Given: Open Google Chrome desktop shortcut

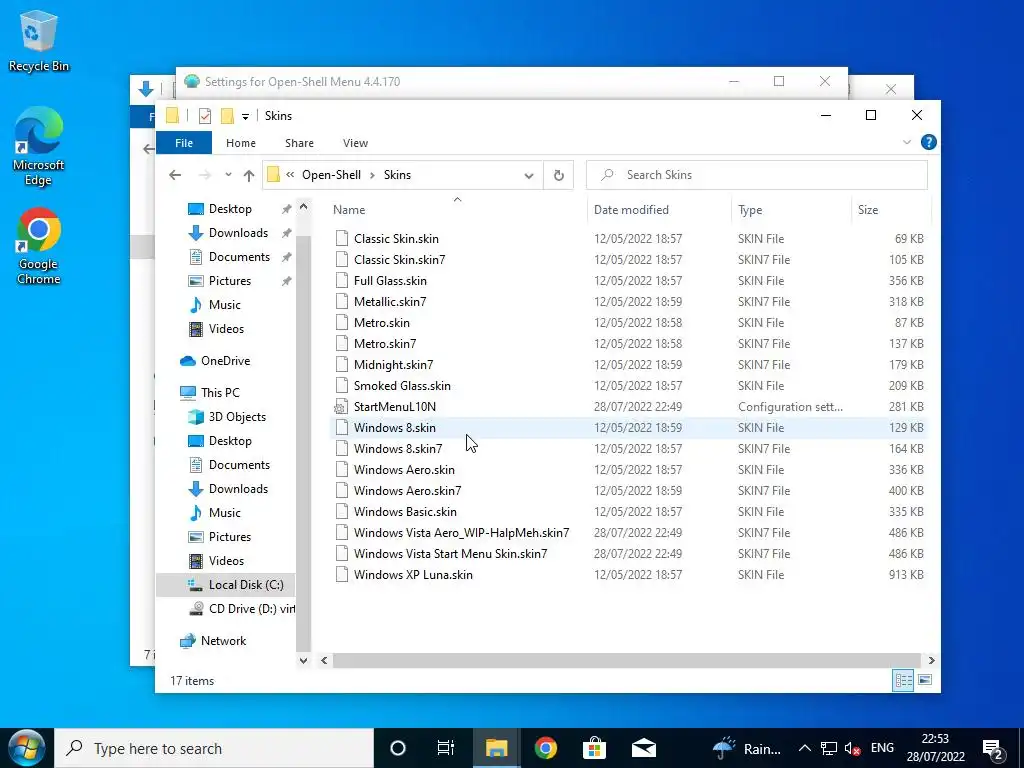Looking at the screenshot, I should point(38,246).
